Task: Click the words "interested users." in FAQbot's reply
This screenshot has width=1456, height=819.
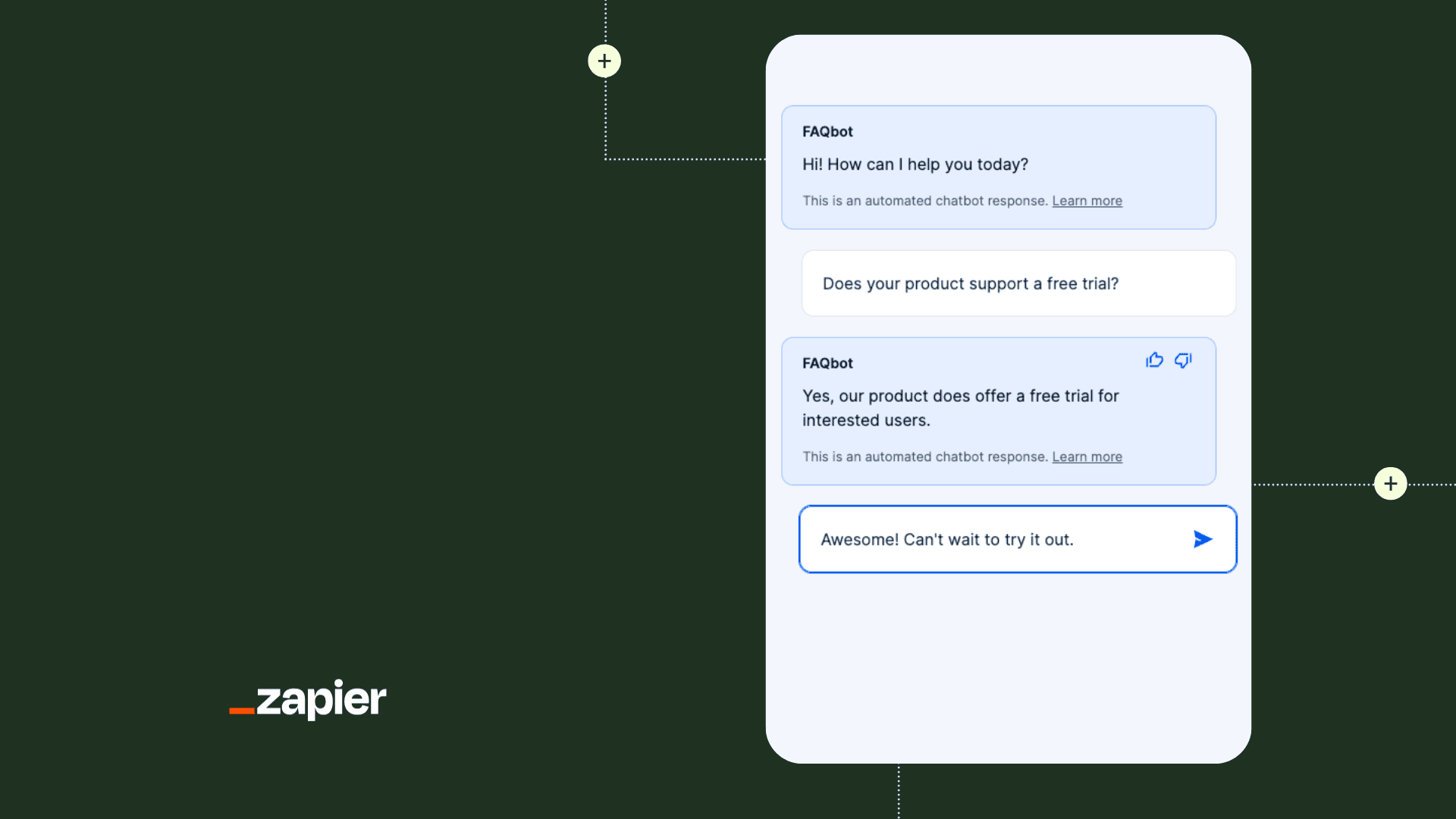Action: point(866,421)
